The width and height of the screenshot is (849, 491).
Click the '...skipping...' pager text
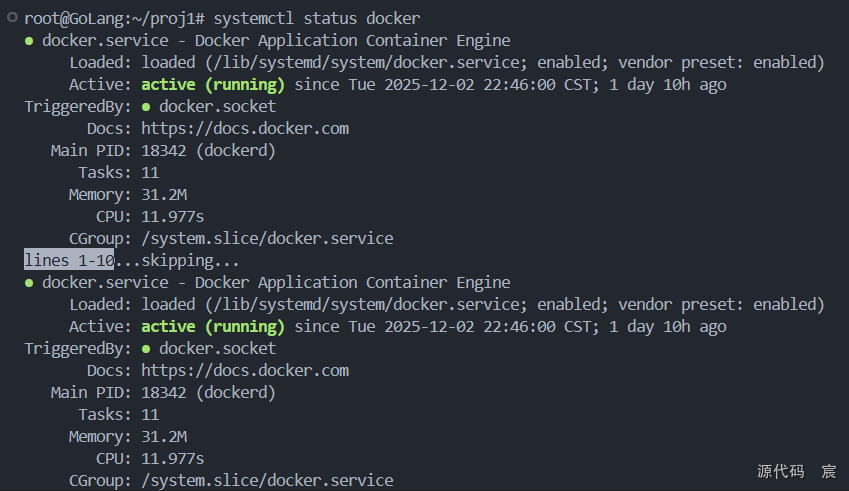[x=177, y=261]
